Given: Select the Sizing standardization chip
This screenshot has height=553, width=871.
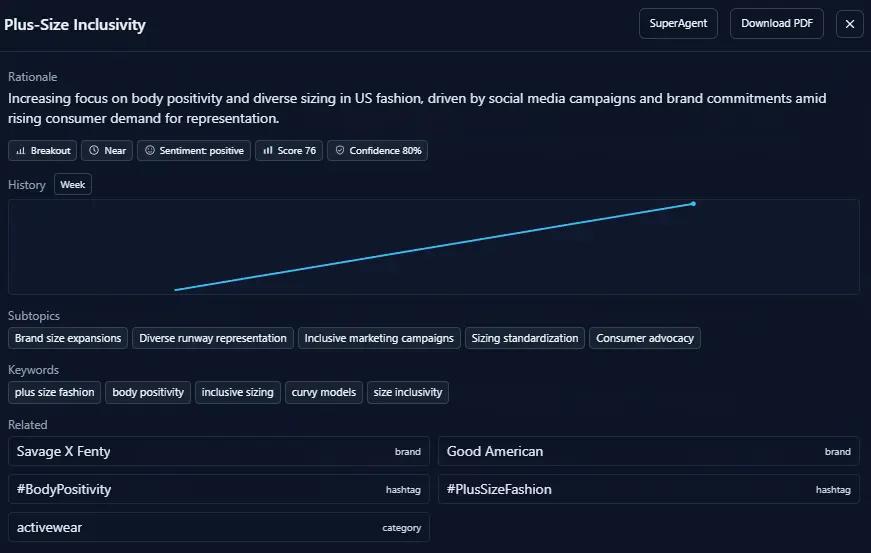Looking at the screenshot, I should coord(525,338).
